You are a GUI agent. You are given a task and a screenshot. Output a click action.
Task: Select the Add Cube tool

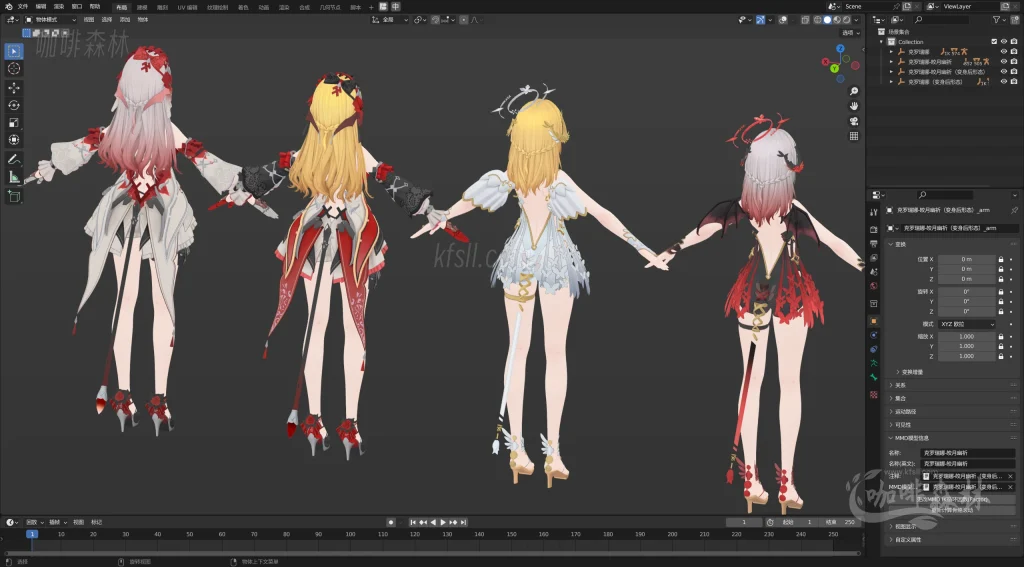(x=14, y=197)
